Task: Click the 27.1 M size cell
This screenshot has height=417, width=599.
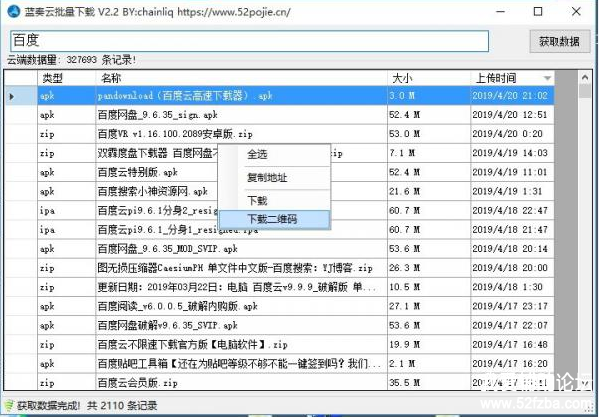Action: pos(429,306)
